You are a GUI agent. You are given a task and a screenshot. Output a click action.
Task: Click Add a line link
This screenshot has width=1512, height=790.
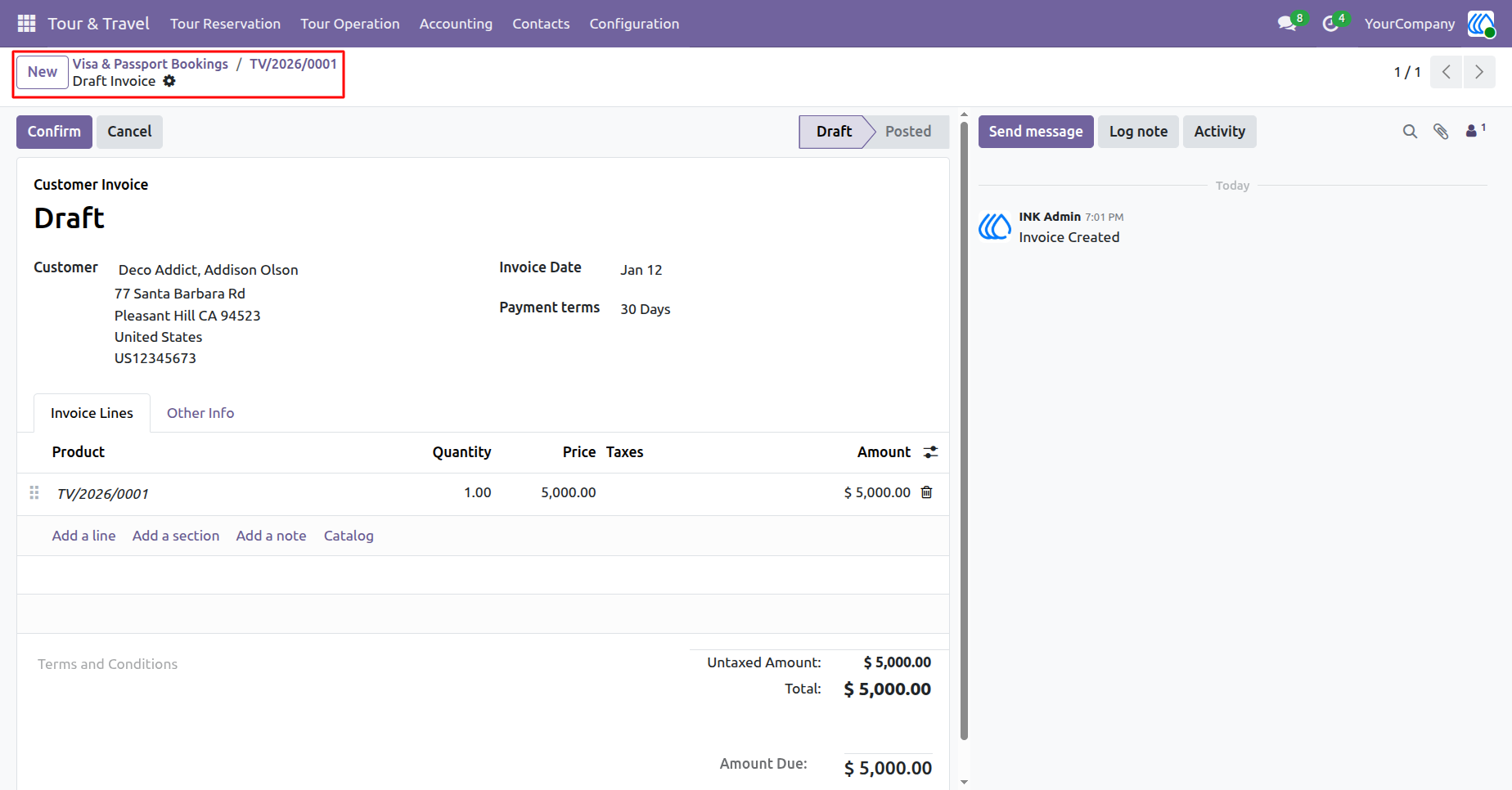point(83,536)
